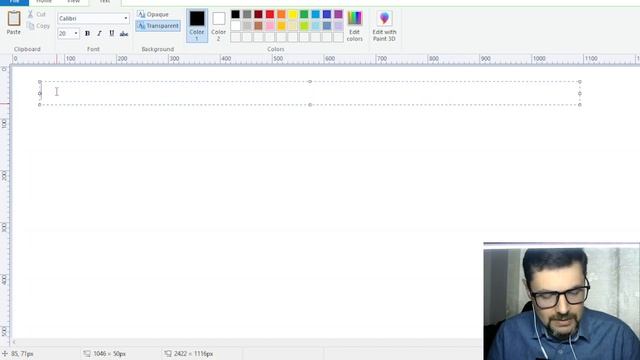This screenshot has width=640, height=360.
Task: Pick the turquoise blue color swatch
Action: point(316,14)
